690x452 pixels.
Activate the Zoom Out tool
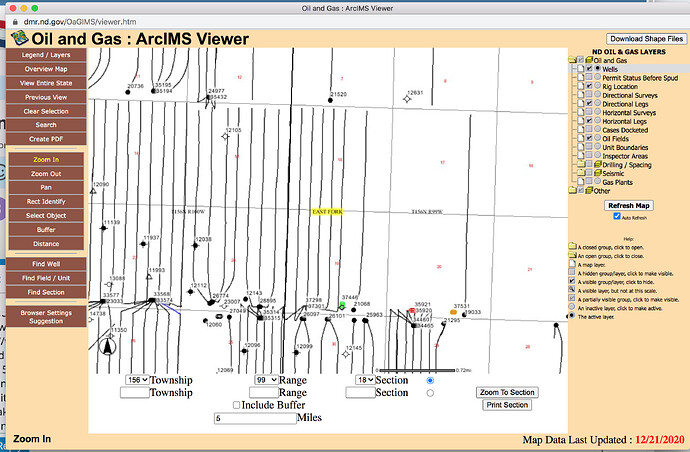click(x=46, y=174)
